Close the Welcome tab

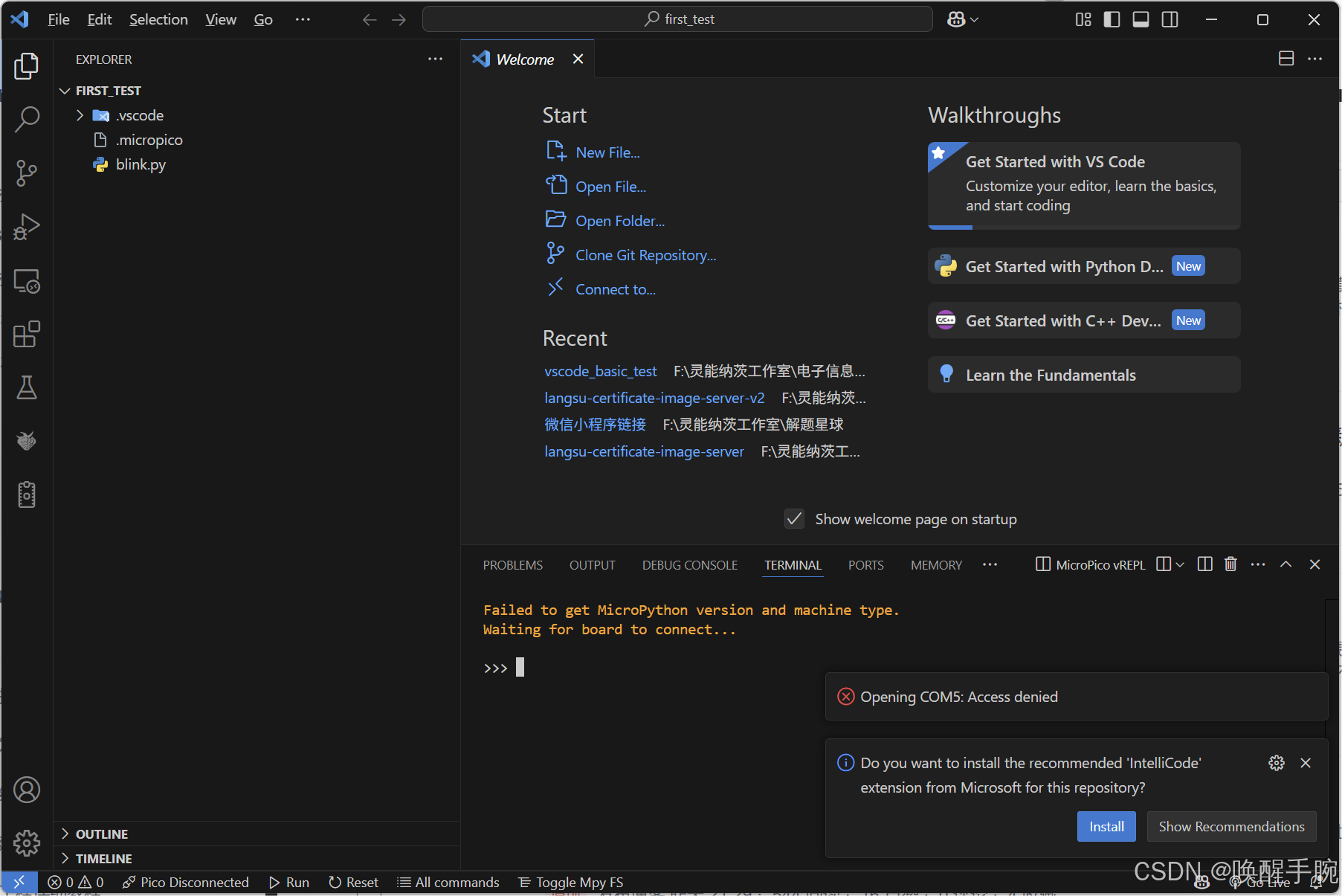[578, 59]
